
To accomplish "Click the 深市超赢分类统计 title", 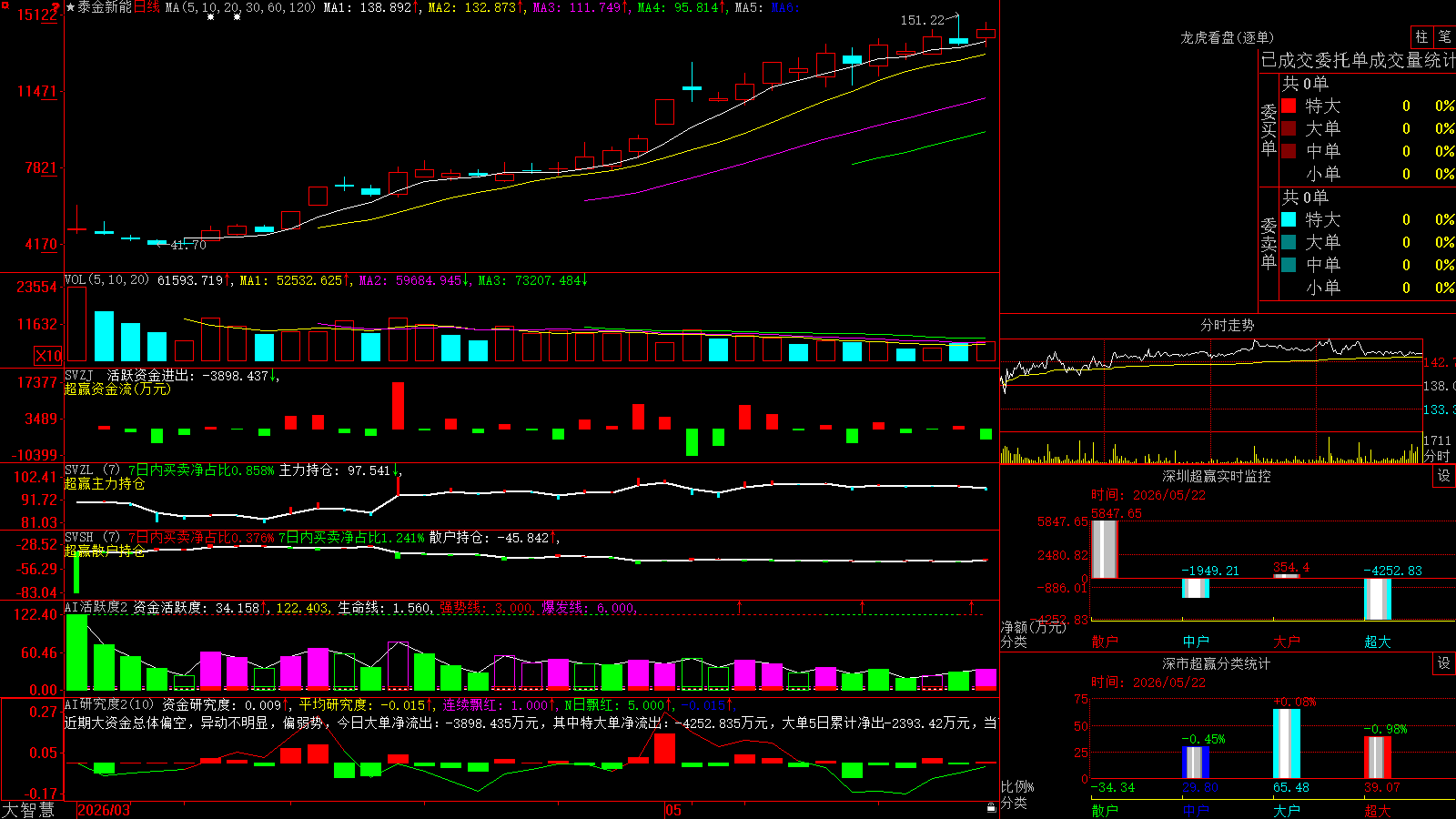I will (1217, 663).
